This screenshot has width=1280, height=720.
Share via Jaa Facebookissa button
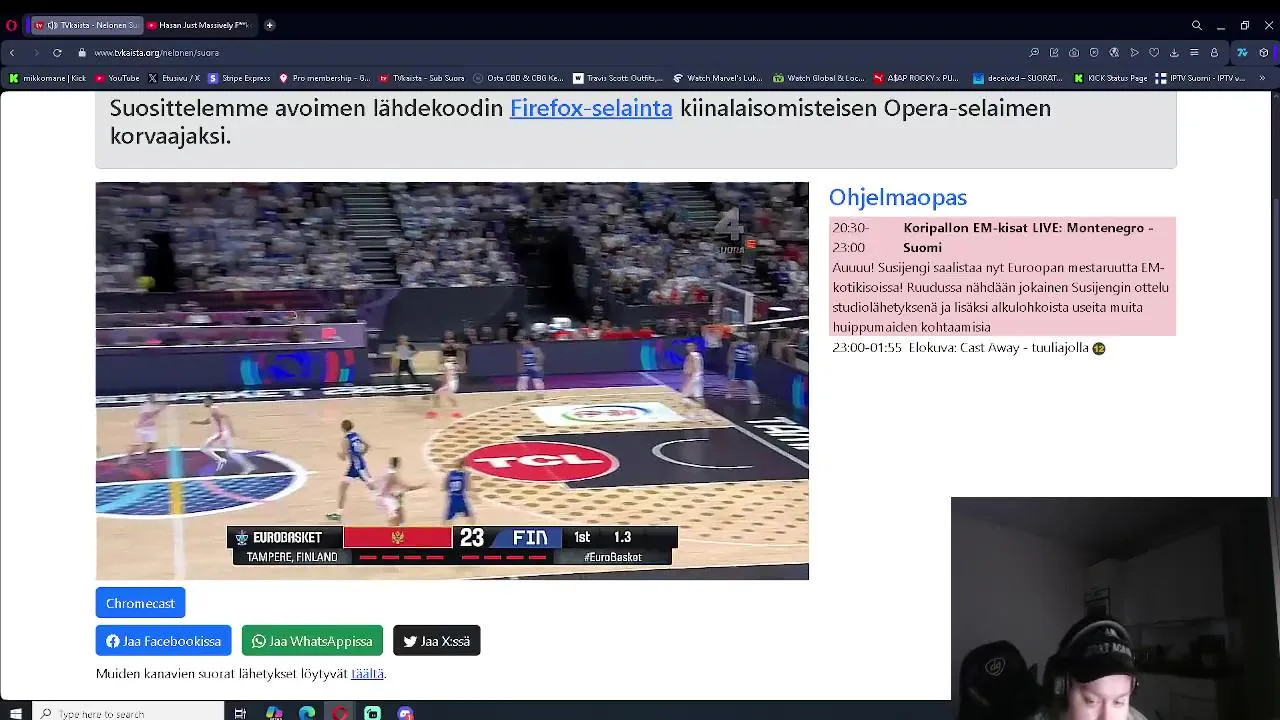pos(163,641)
